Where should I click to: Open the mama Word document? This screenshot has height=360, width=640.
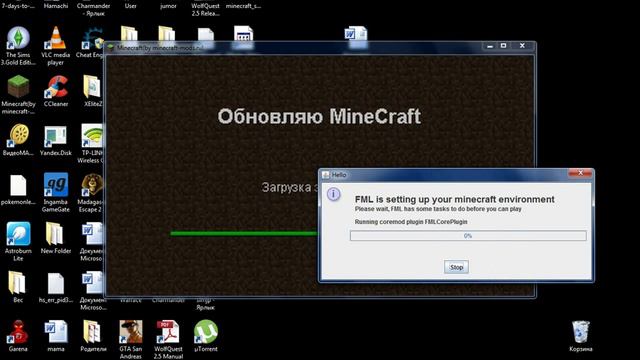(56, 332)
